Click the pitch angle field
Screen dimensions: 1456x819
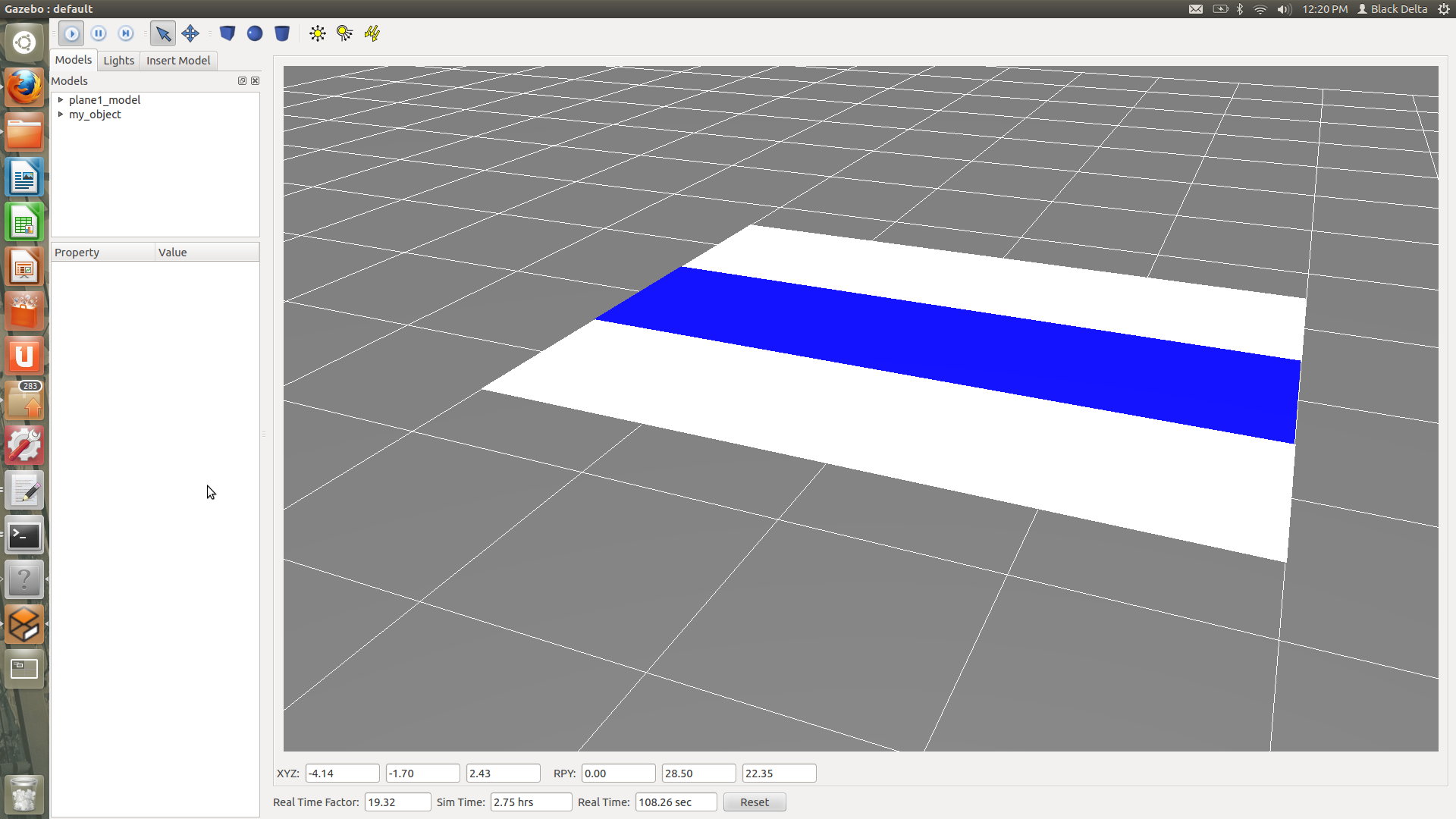click(x=698, y=773)
